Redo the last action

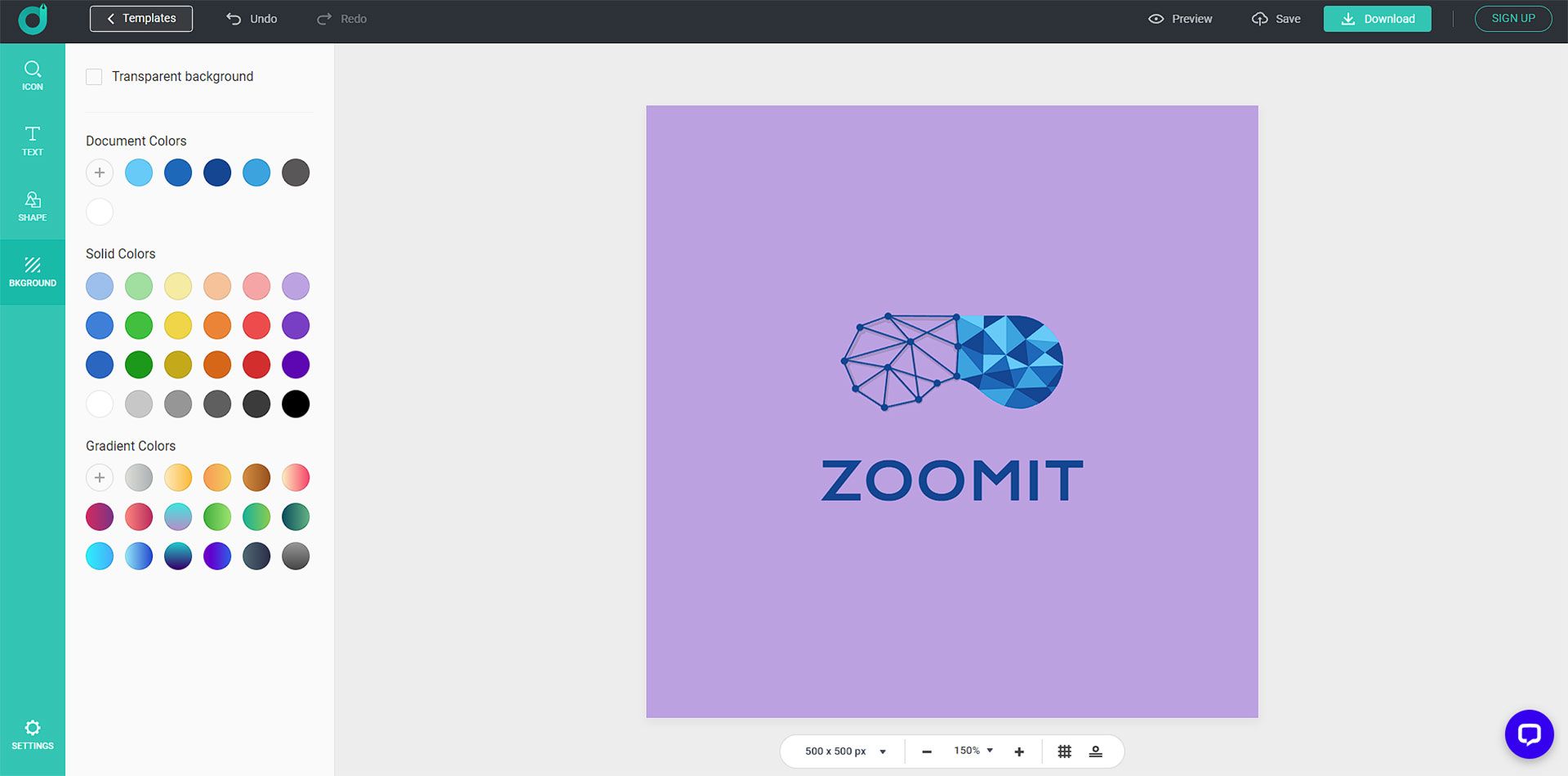pyautogui.click(x=341, y=19)
